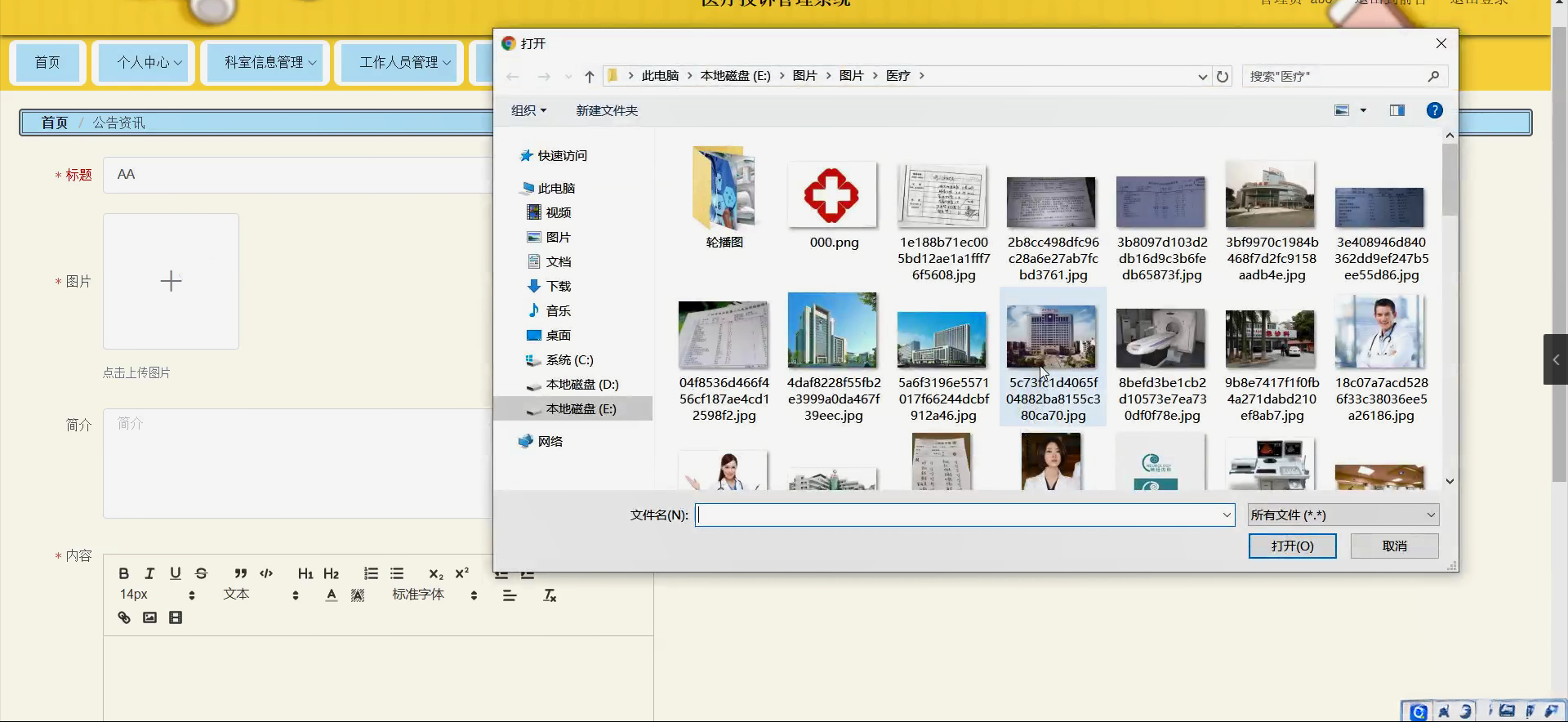Insert a link using the editor link icon

tap(124, 617)
